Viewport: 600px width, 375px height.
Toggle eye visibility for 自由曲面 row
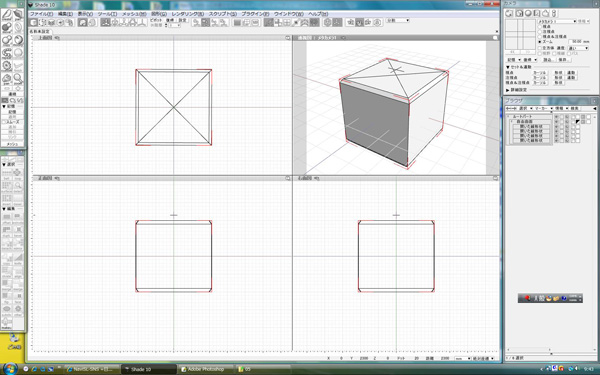pos(556,122)
